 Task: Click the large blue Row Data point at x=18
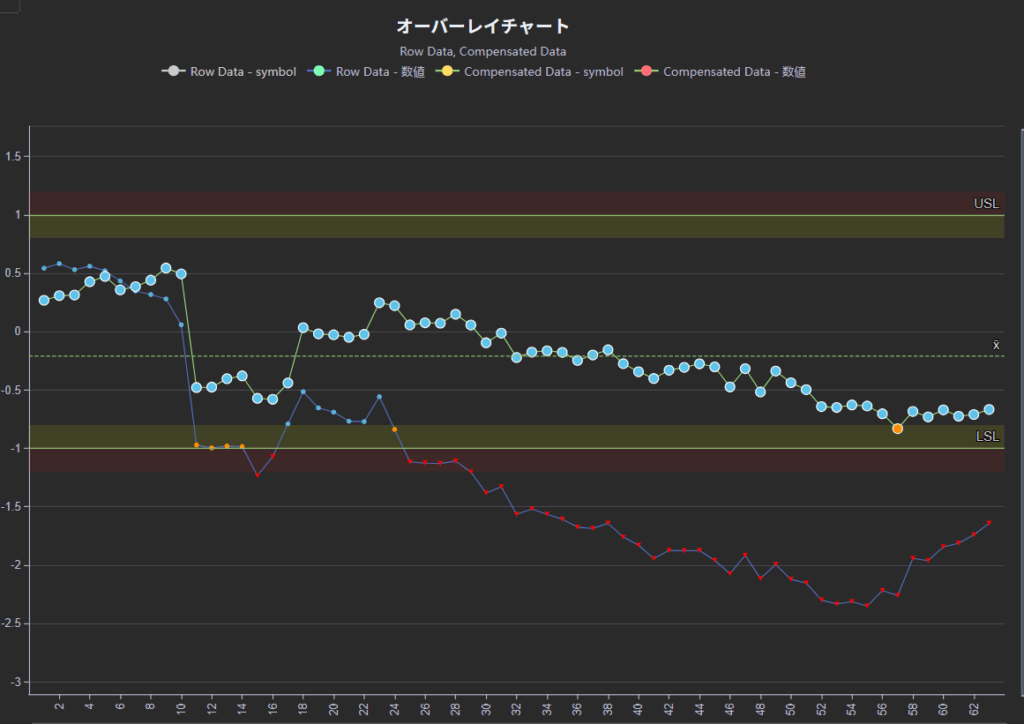(x=303, y=327)
